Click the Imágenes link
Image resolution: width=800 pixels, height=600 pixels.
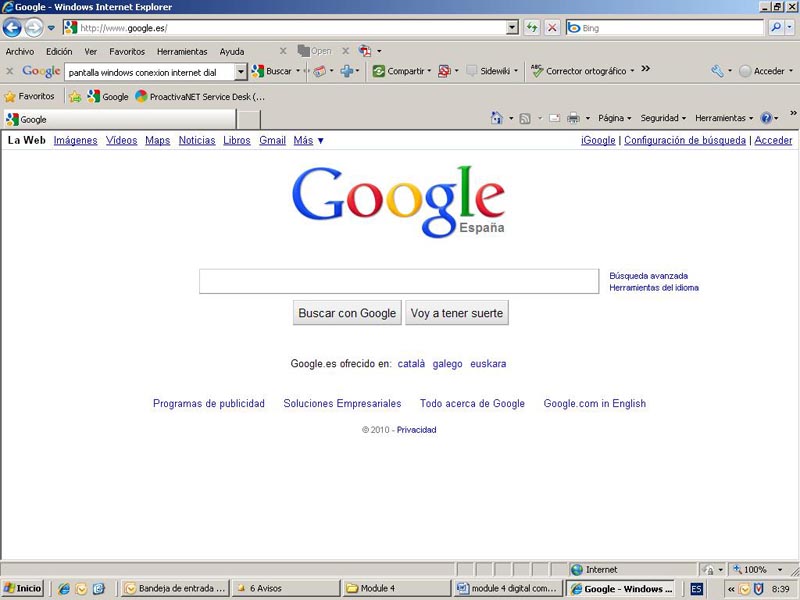pyautogui.click(x=76, y=140)
